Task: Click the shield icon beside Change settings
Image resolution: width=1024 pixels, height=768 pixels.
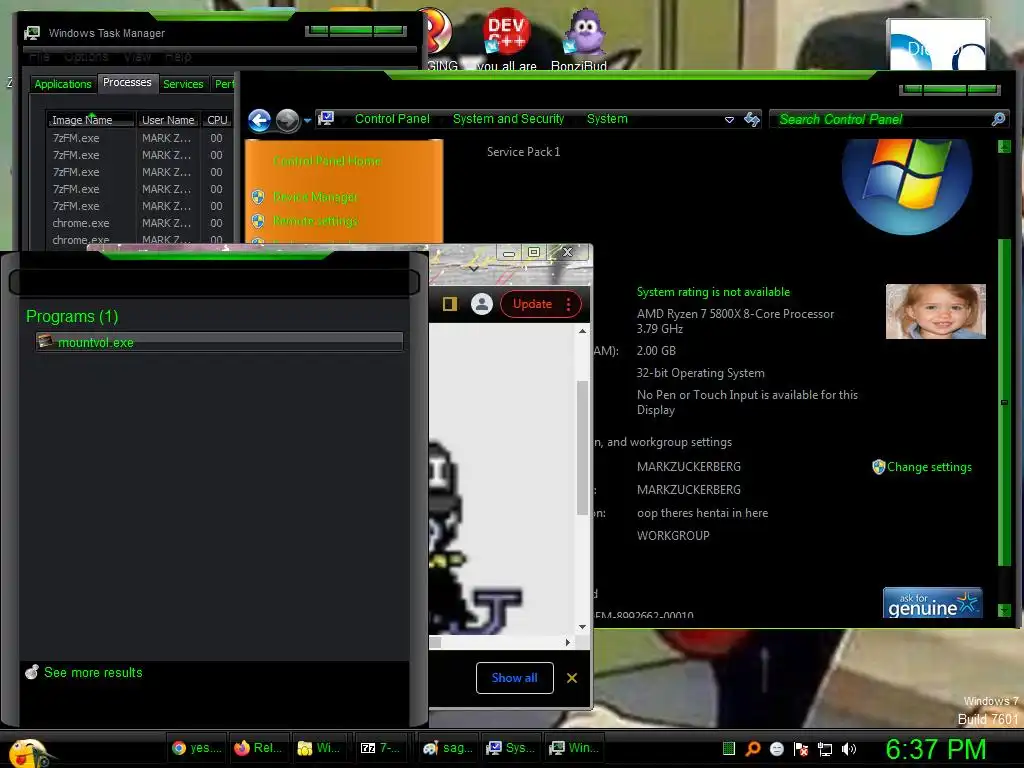Action: (878, 466)
